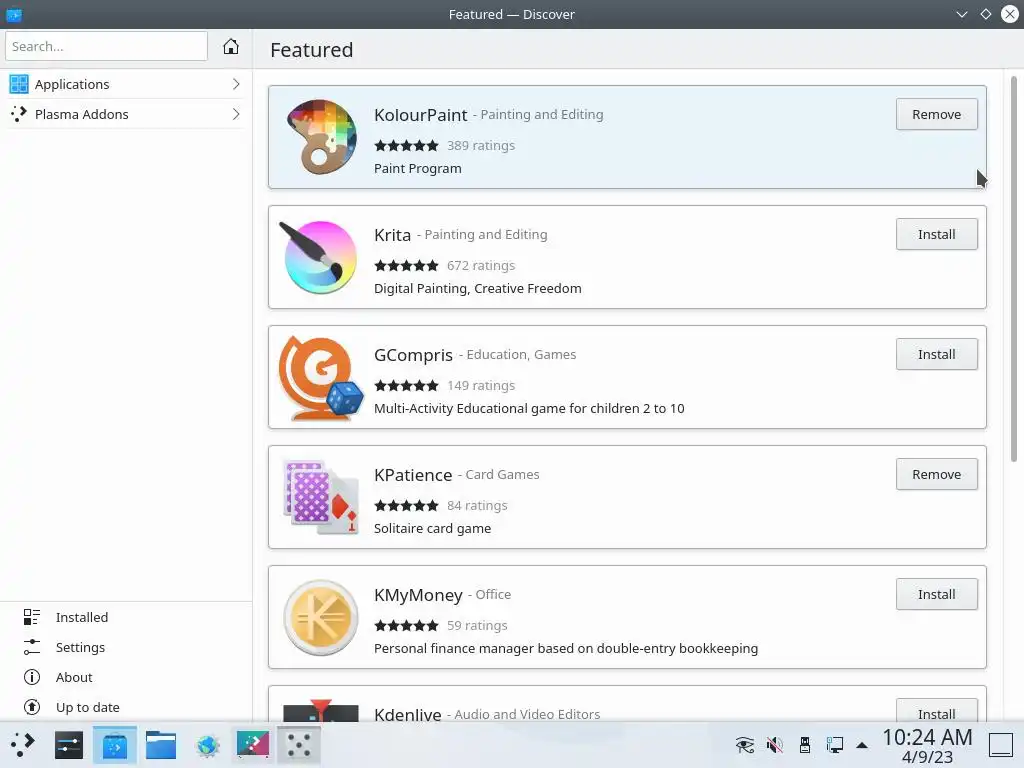This screenshot has width=1024, height=768.
Task: Click the '59 ratings' text for KMyMoney
Action: [477, 626]
